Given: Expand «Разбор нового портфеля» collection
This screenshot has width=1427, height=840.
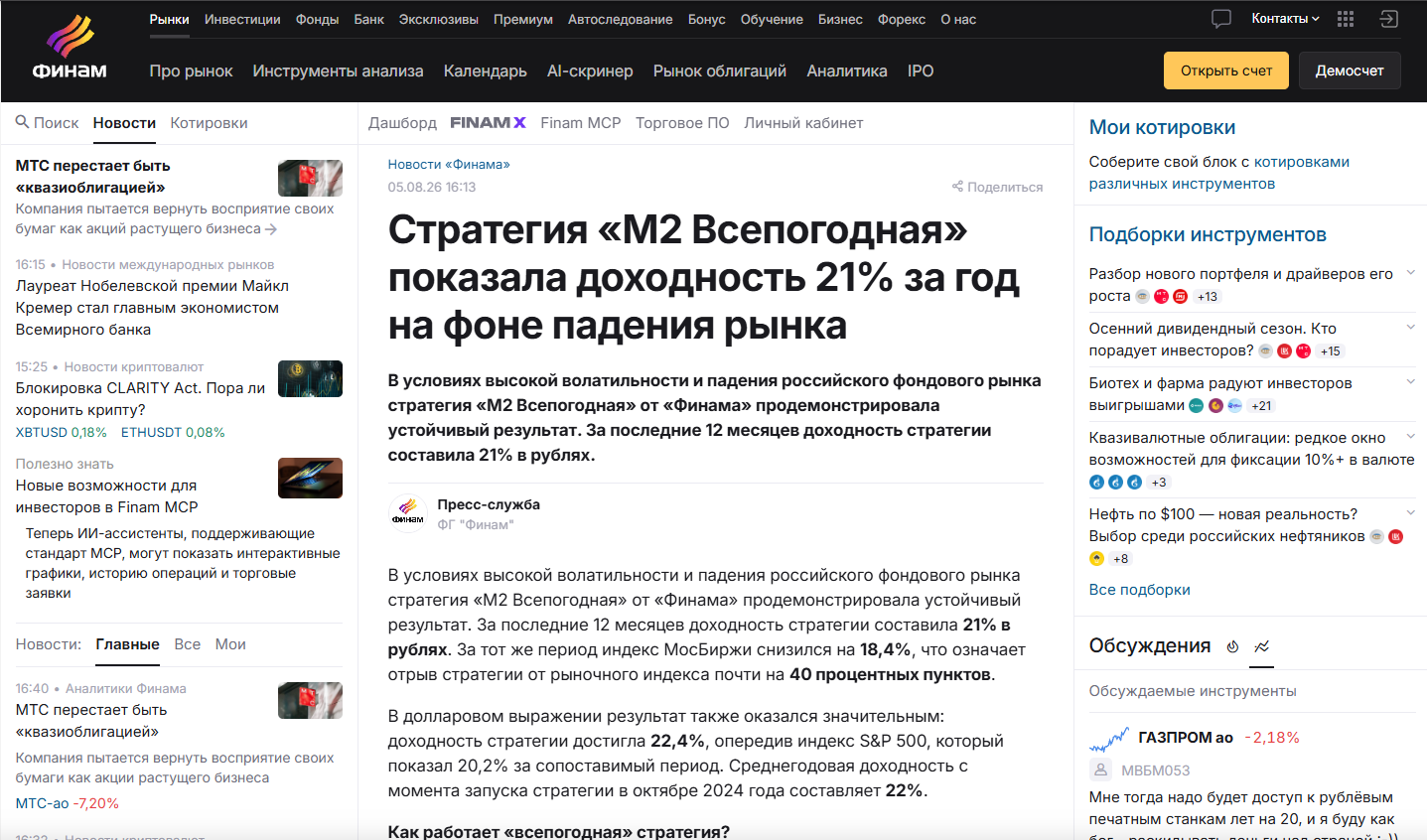Looking at the screenshot, I should 1410,273.
